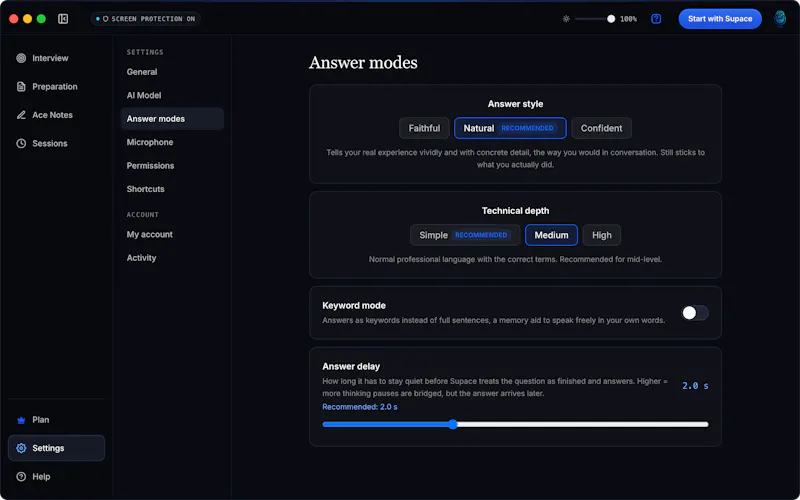The width and height of the screenshot is (800, 500).
Task: Choose High technical depth
Action: click(602, 235)
